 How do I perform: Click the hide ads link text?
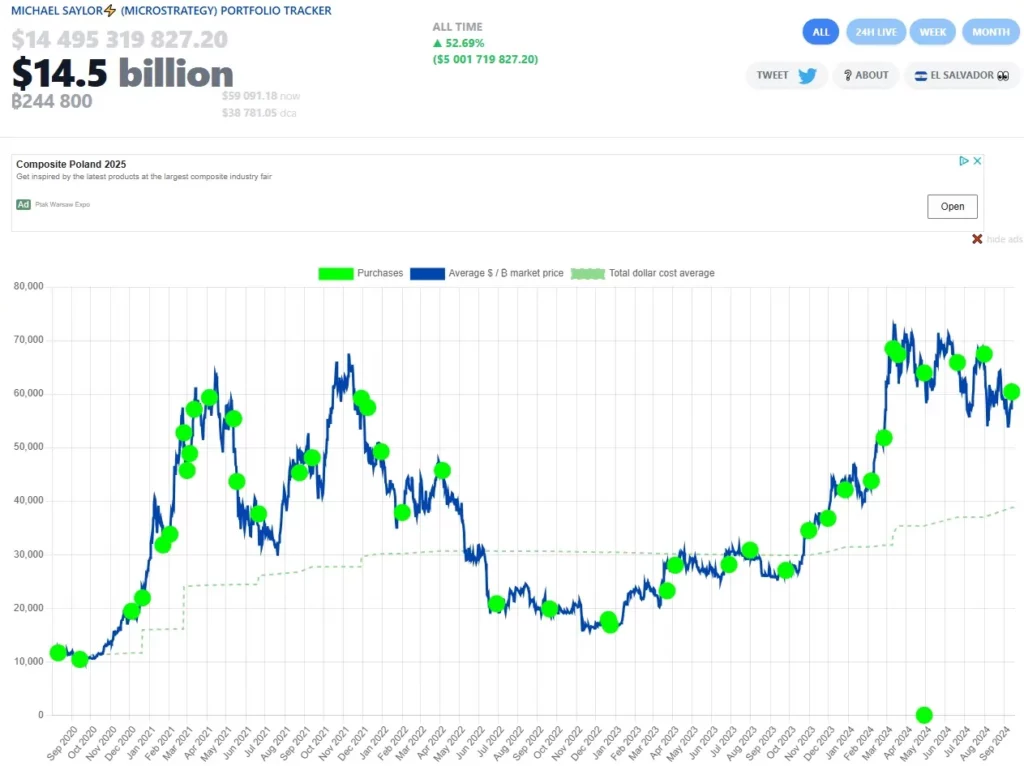[1004, 240]
